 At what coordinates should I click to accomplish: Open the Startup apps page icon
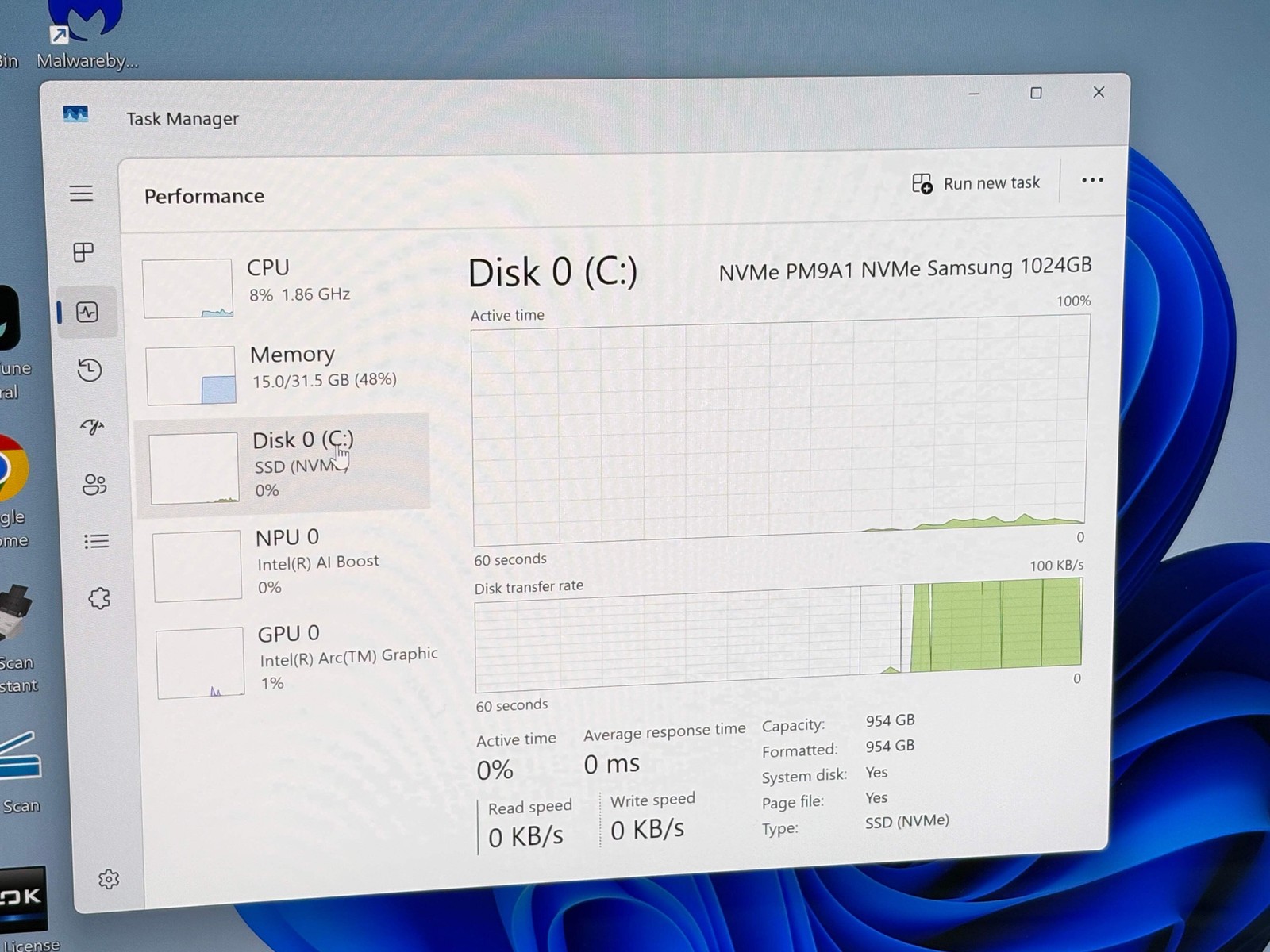pos(92,427)
